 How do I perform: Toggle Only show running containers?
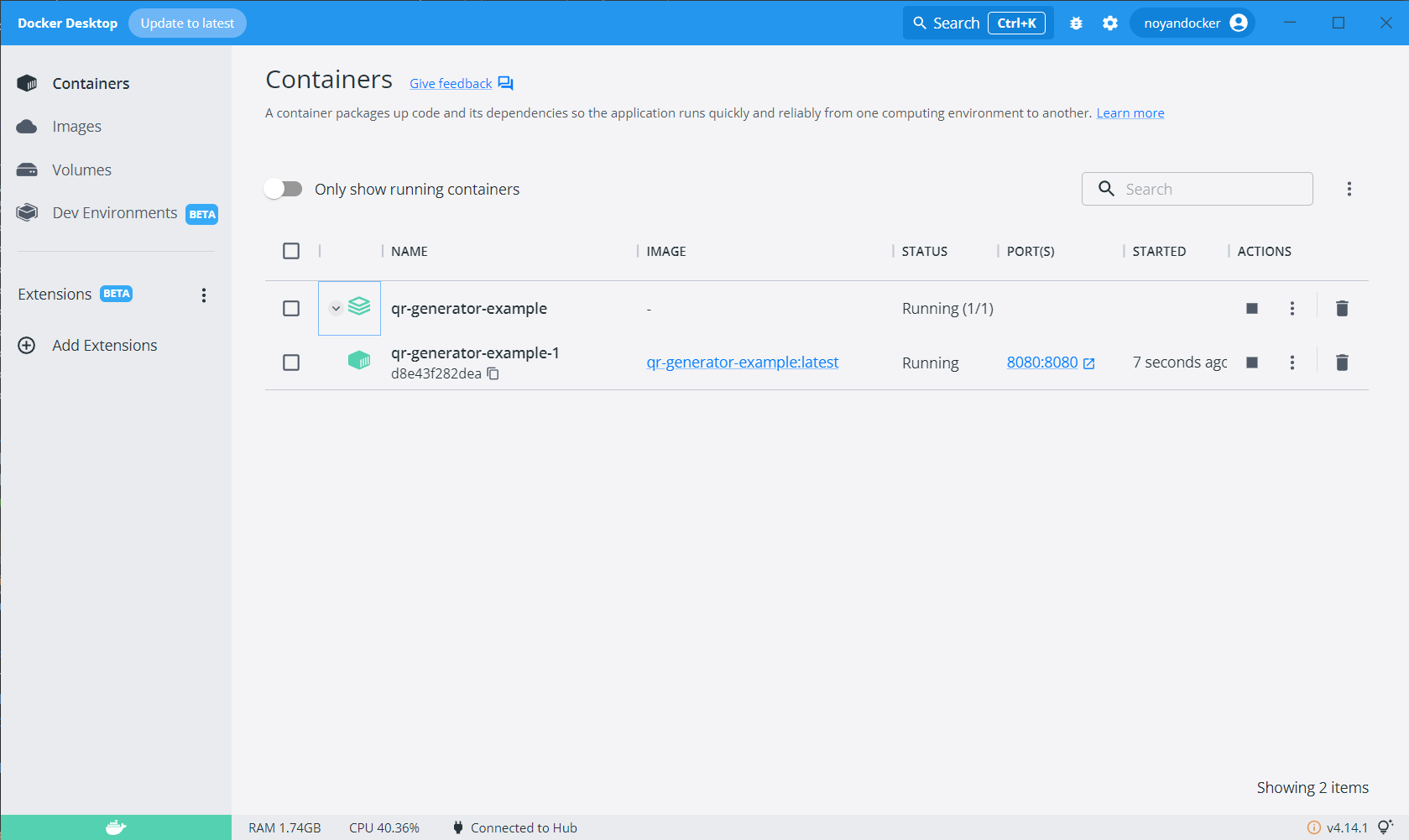(x=284, y=189)
